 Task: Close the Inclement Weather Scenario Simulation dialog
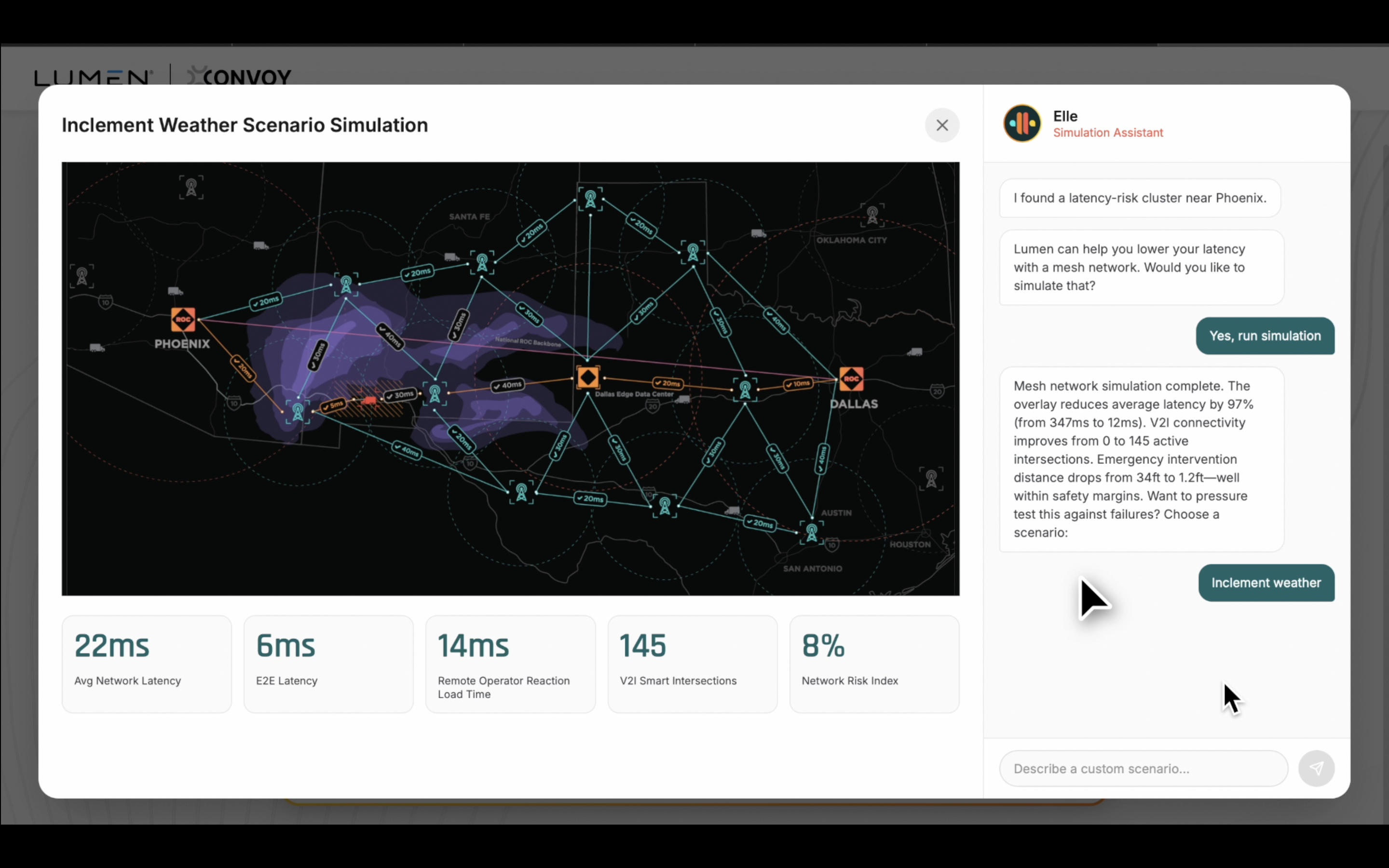(942, 125)
